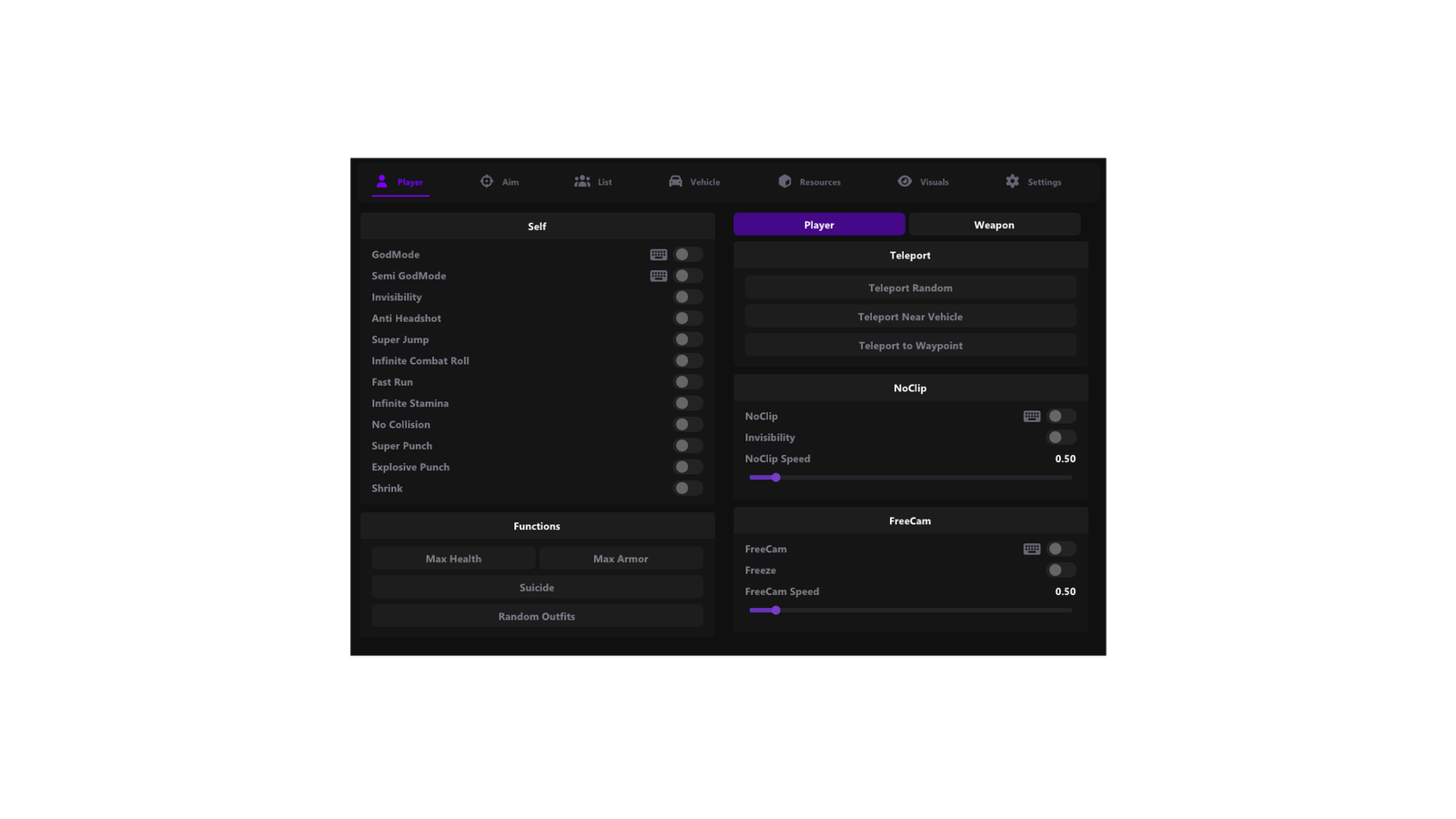Image resolution: width=1456 pixels, height=819 pixels.
Task: Open the Vehicle tab car icon
Action: coord(675,182)
